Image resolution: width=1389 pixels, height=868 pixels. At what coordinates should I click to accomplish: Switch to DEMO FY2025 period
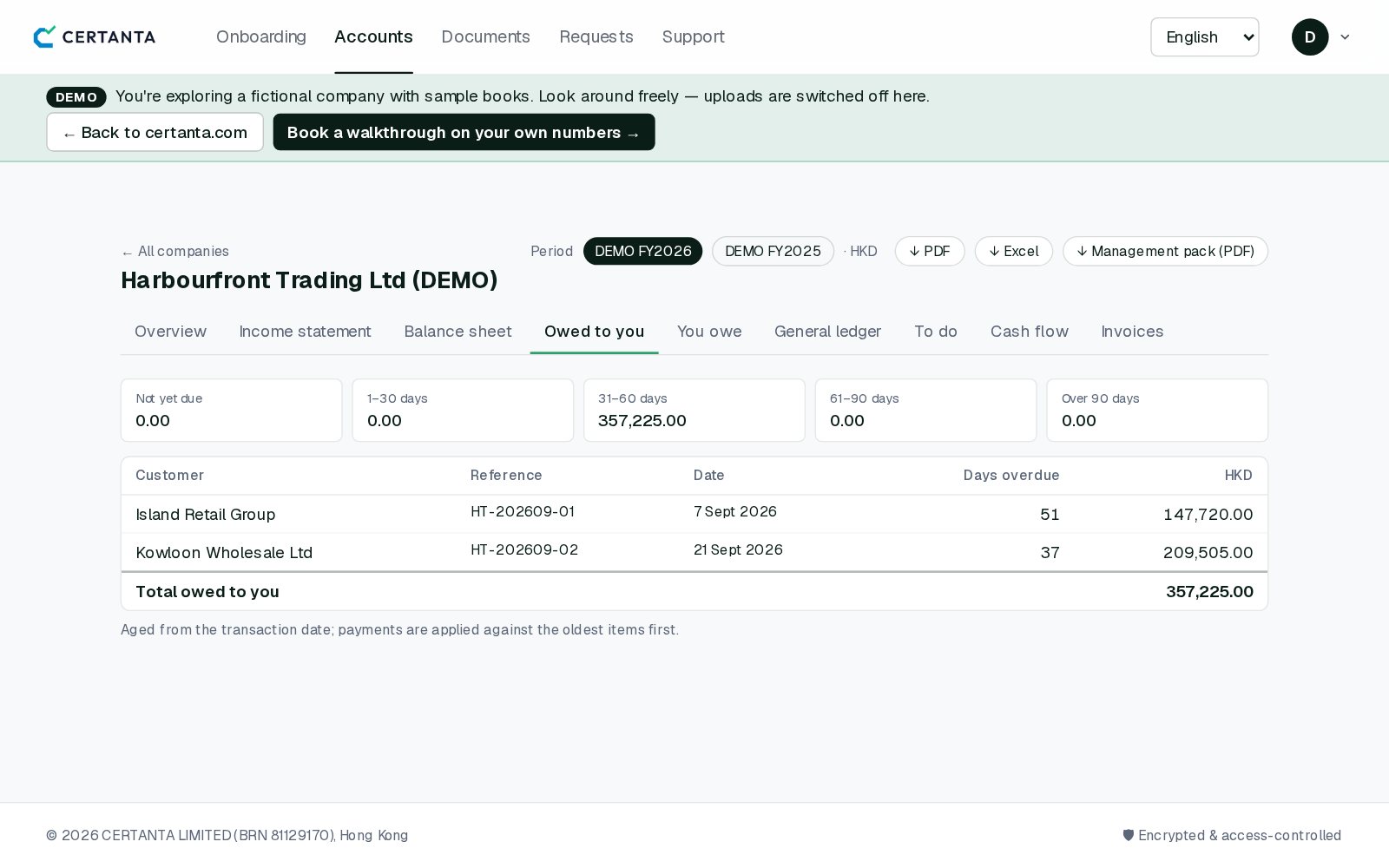tap(773, 251)
